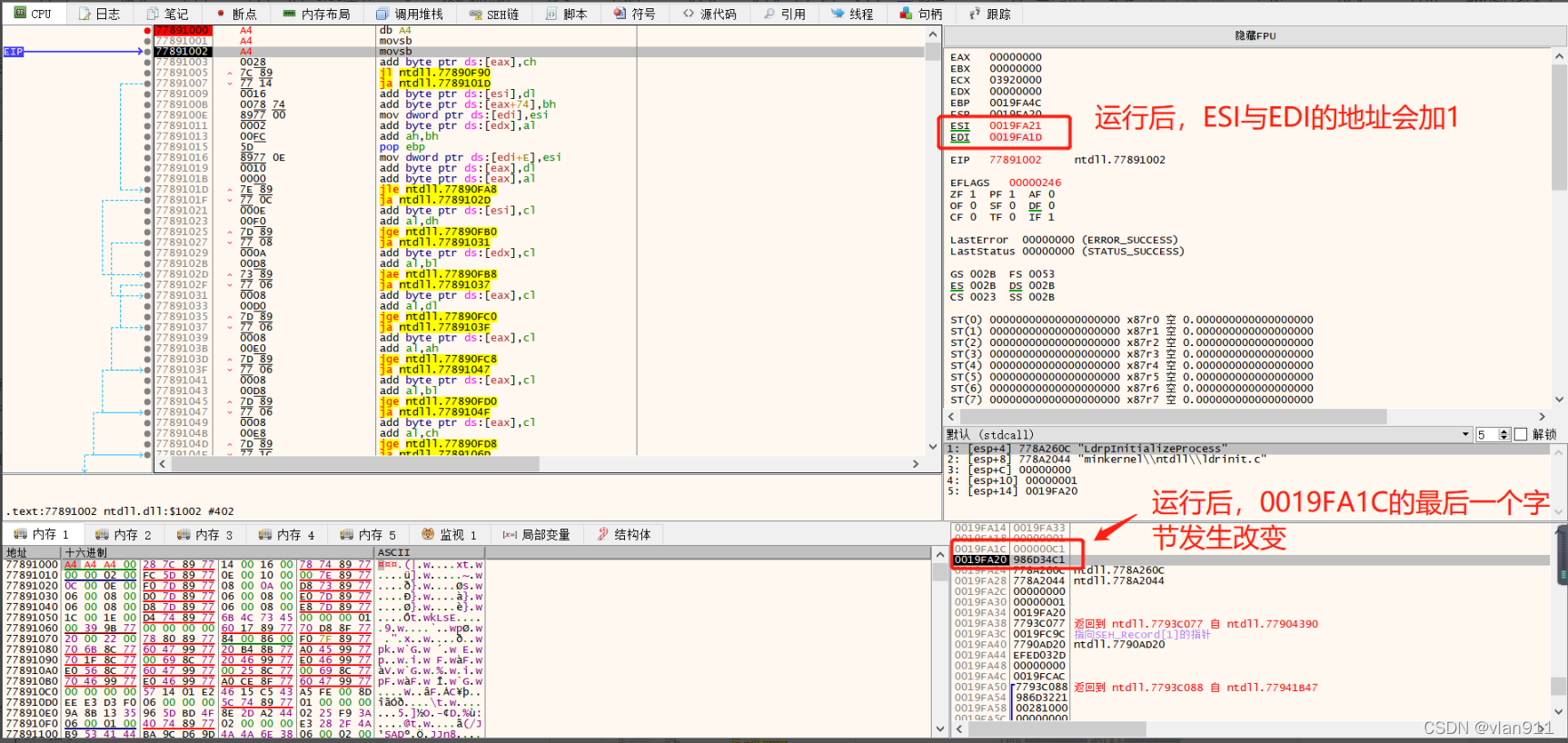The width and height of the screenshot is (1568, 743).
Task: Click the 地址 address column header
Action: tap(32, 552)
